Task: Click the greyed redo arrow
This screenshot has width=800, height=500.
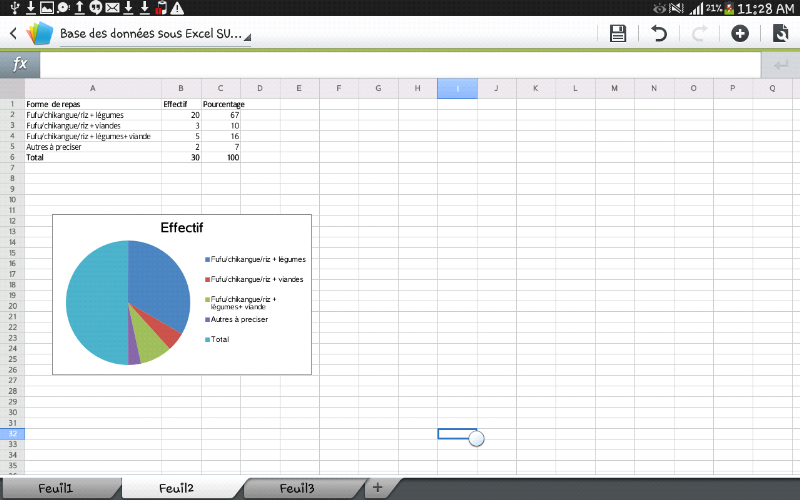Action: (x=699, y=34)
